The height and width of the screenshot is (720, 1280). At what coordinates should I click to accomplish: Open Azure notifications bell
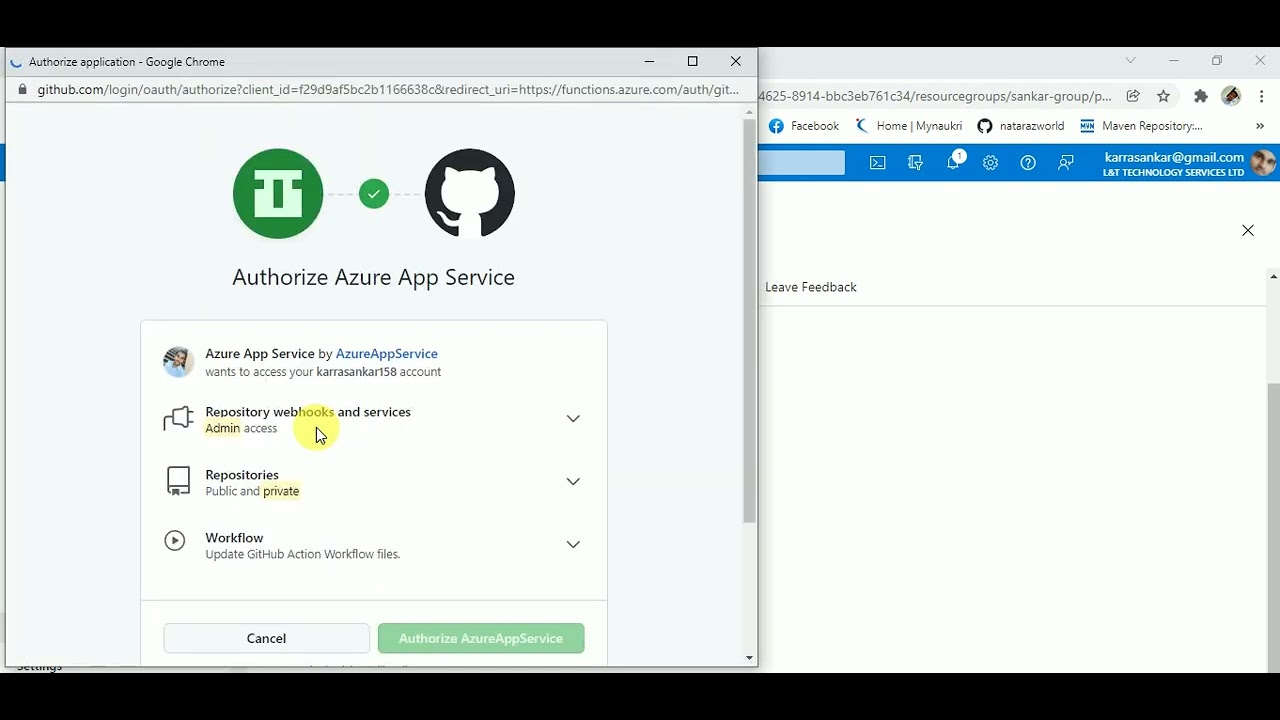(x=954, y=162)
